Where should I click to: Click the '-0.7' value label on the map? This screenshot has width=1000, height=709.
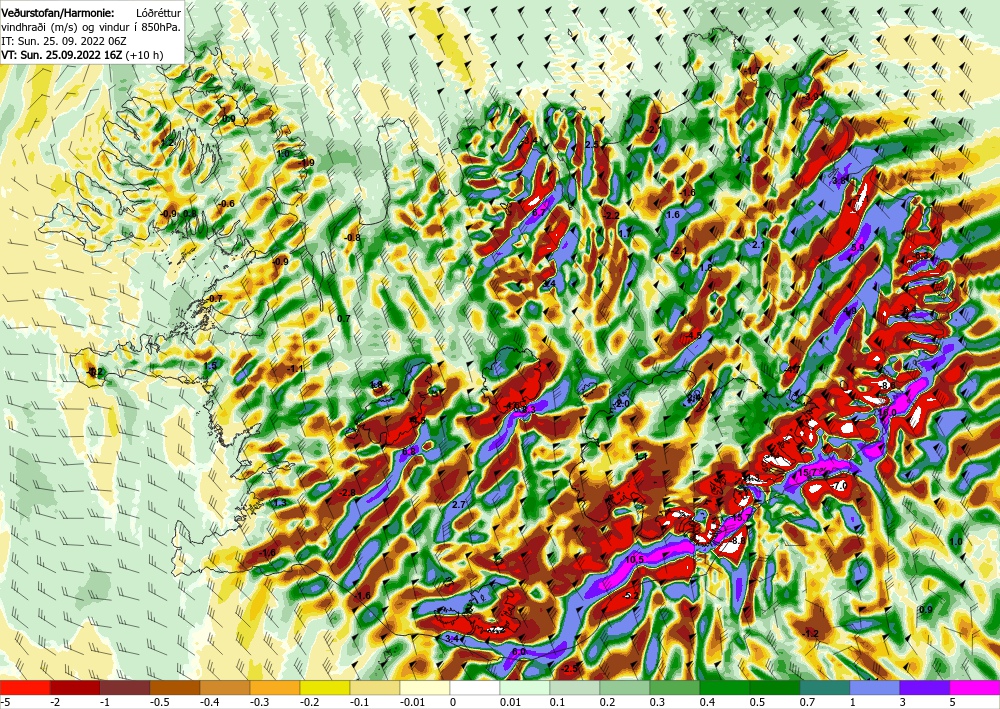(x=215, y=298)
